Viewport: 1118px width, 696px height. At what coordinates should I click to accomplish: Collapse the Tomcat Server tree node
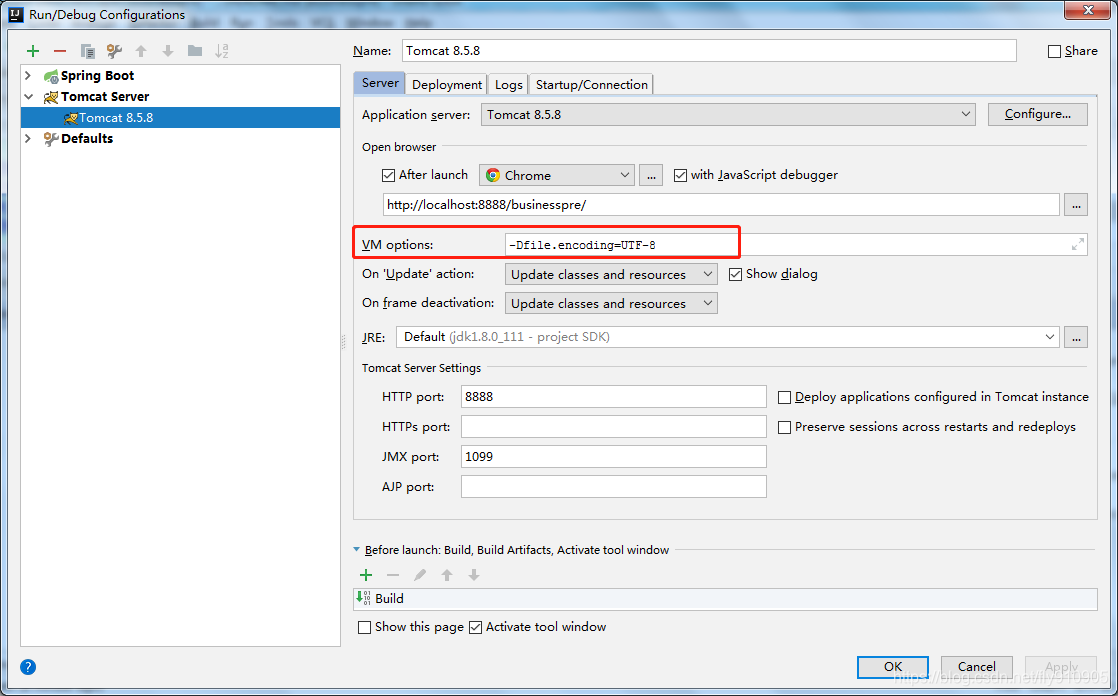tap(29, 96)
